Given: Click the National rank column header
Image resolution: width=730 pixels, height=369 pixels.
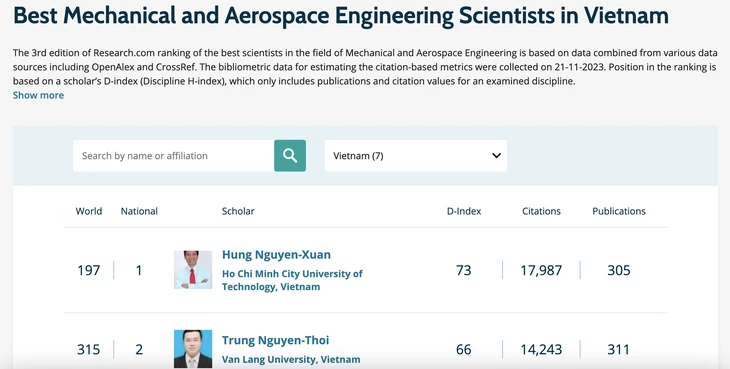Looking at the screenshot, I should click(x=139, y=211).
